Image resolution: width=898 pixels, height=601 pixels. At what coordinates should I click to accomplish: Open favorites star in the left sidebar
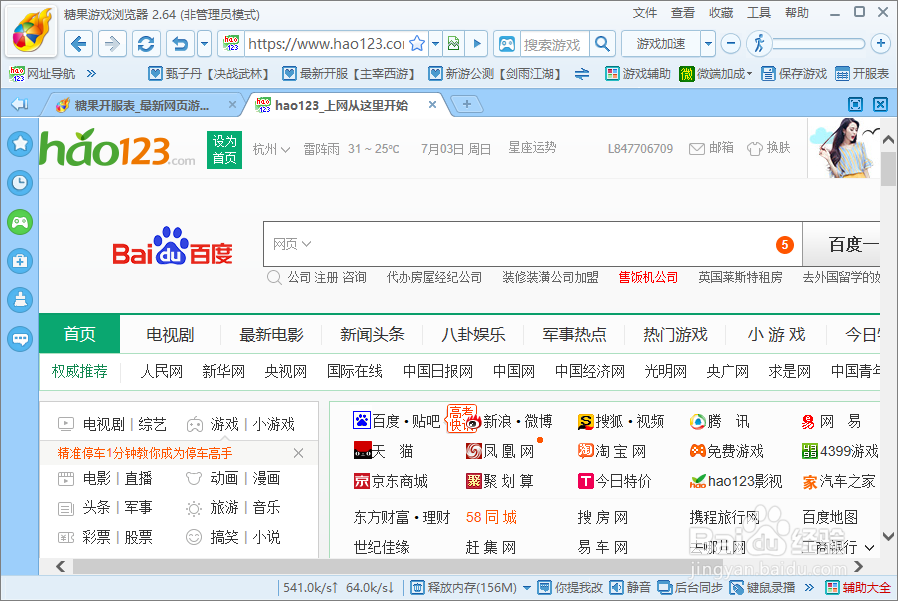point(20,143)
